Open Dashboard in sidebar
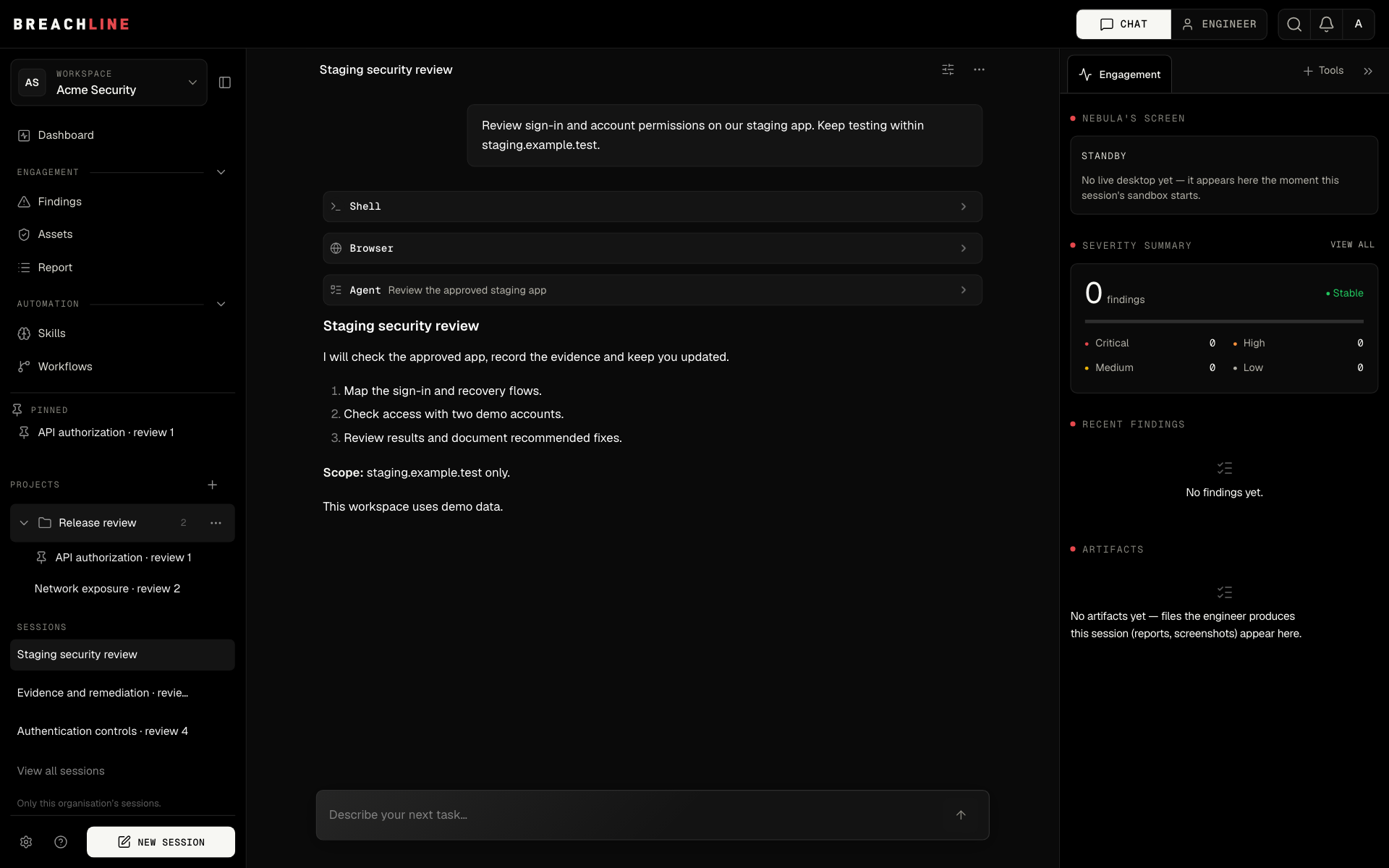1389x868 pixels. coord(122,135)
